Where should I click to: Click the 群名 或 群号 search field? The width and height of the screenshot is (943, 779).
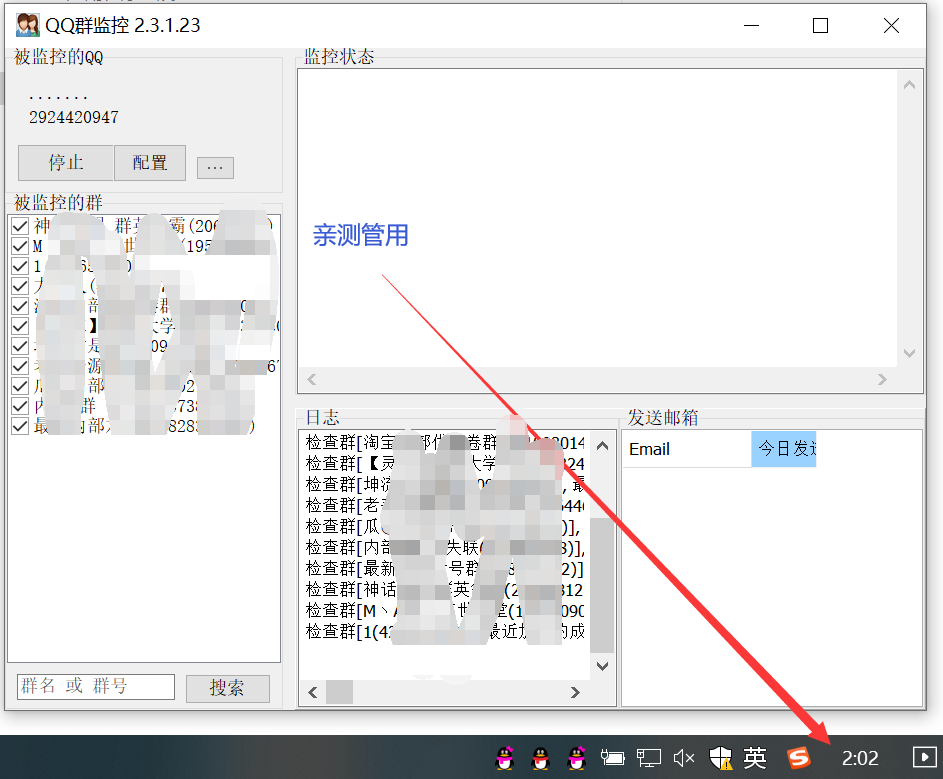pyautogui.click(x=96, y=687)
